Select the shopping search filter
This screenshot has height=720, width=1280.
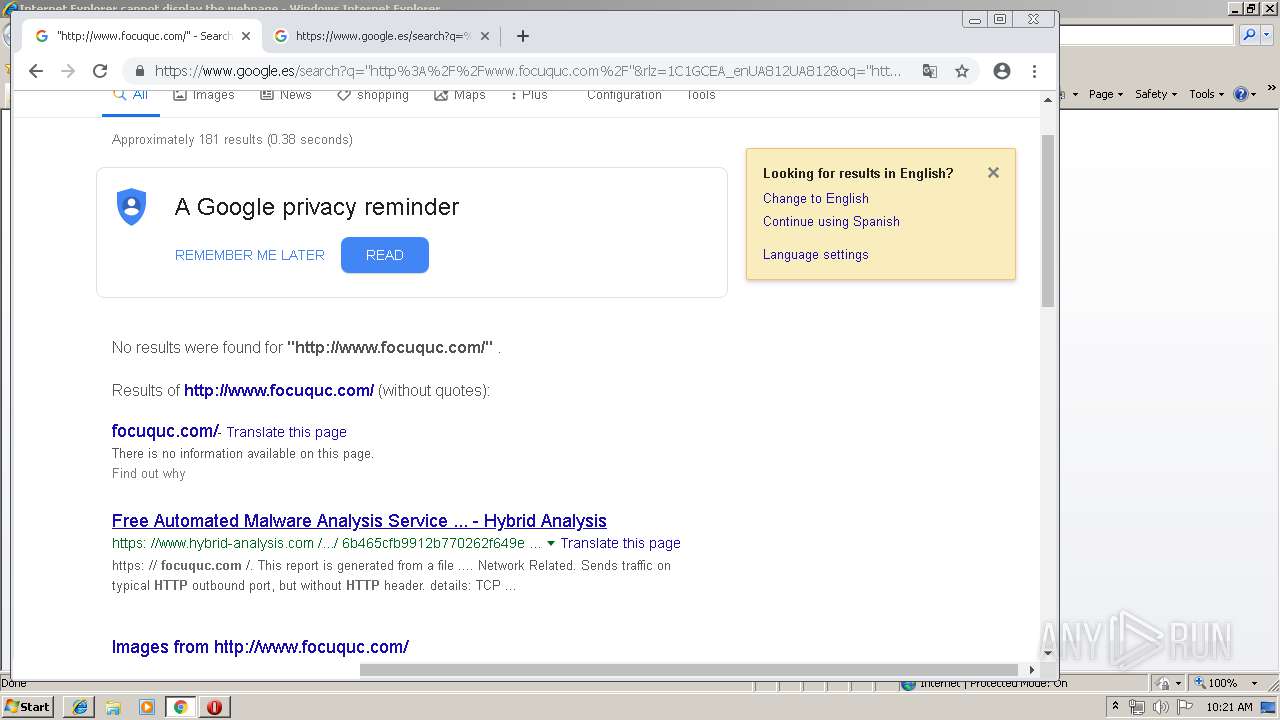(x=373, y=95)
